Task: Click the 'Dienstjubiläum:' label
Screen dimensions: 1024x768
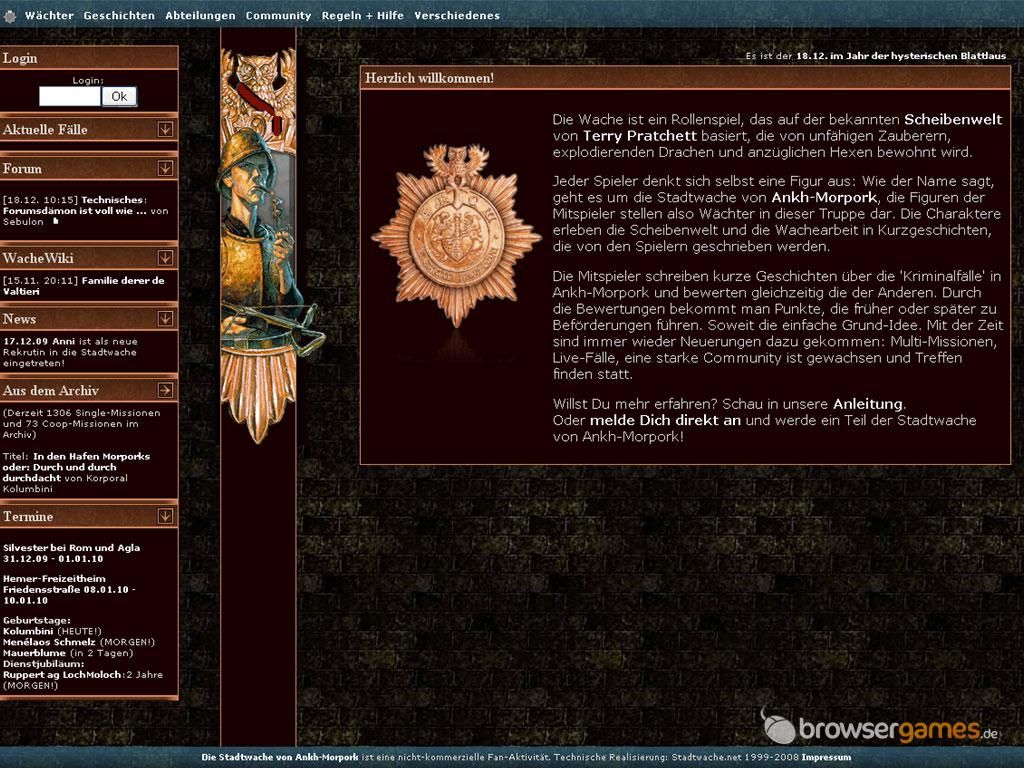Action: (x=43, y=664)
